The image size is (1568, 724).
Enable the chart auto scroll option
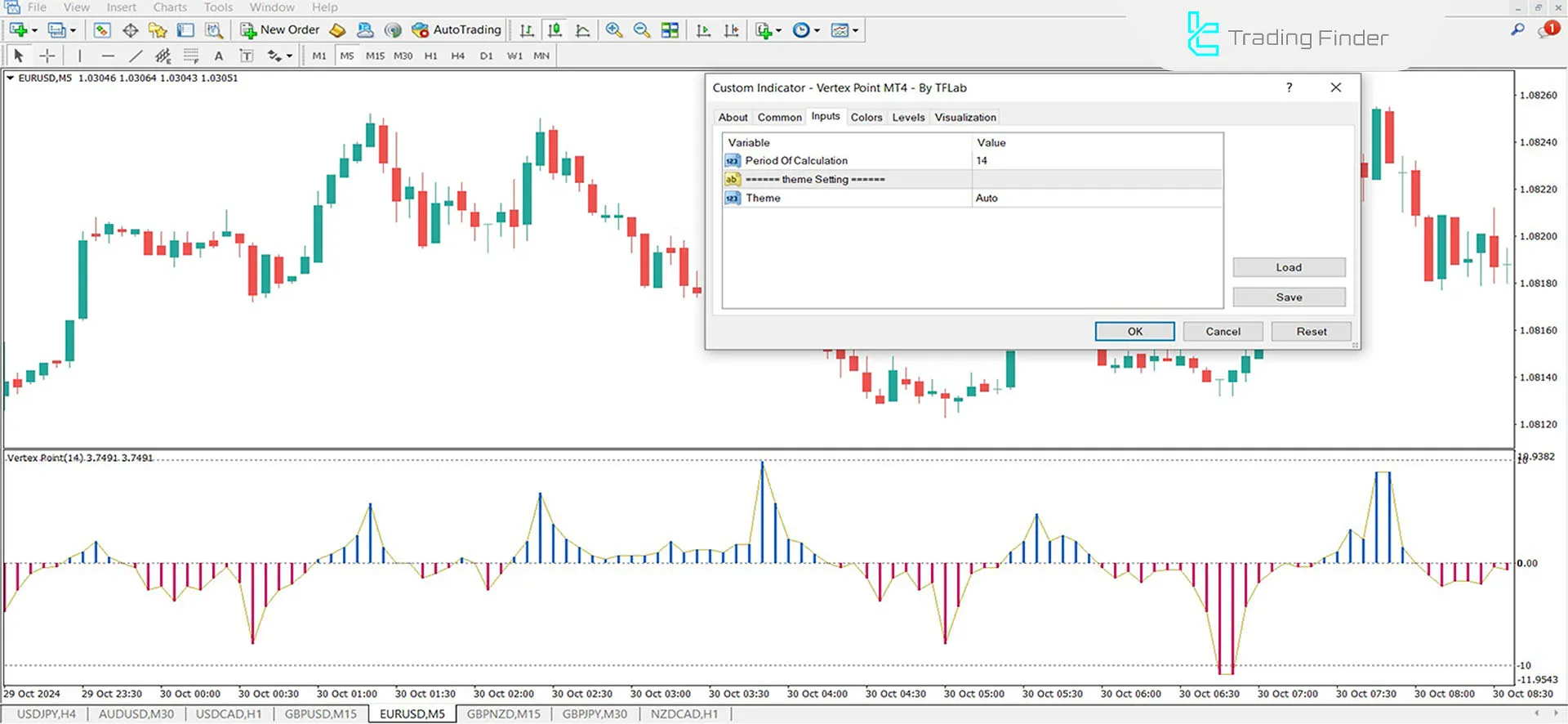(703, 30)
